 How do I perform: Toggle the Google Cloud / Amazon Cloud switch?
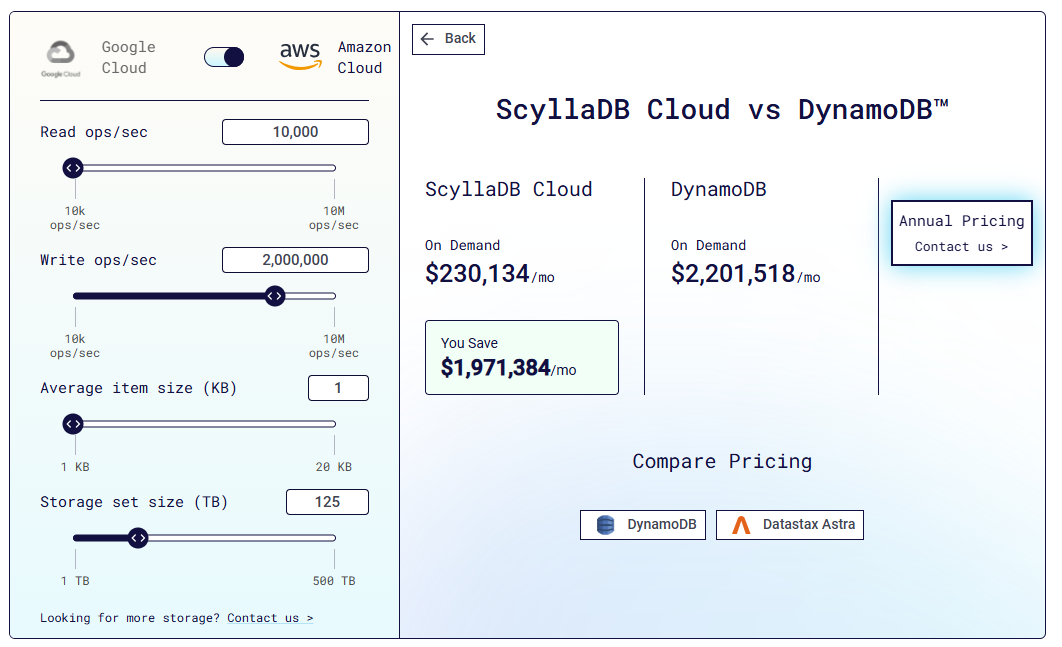[x=224, y=57]
